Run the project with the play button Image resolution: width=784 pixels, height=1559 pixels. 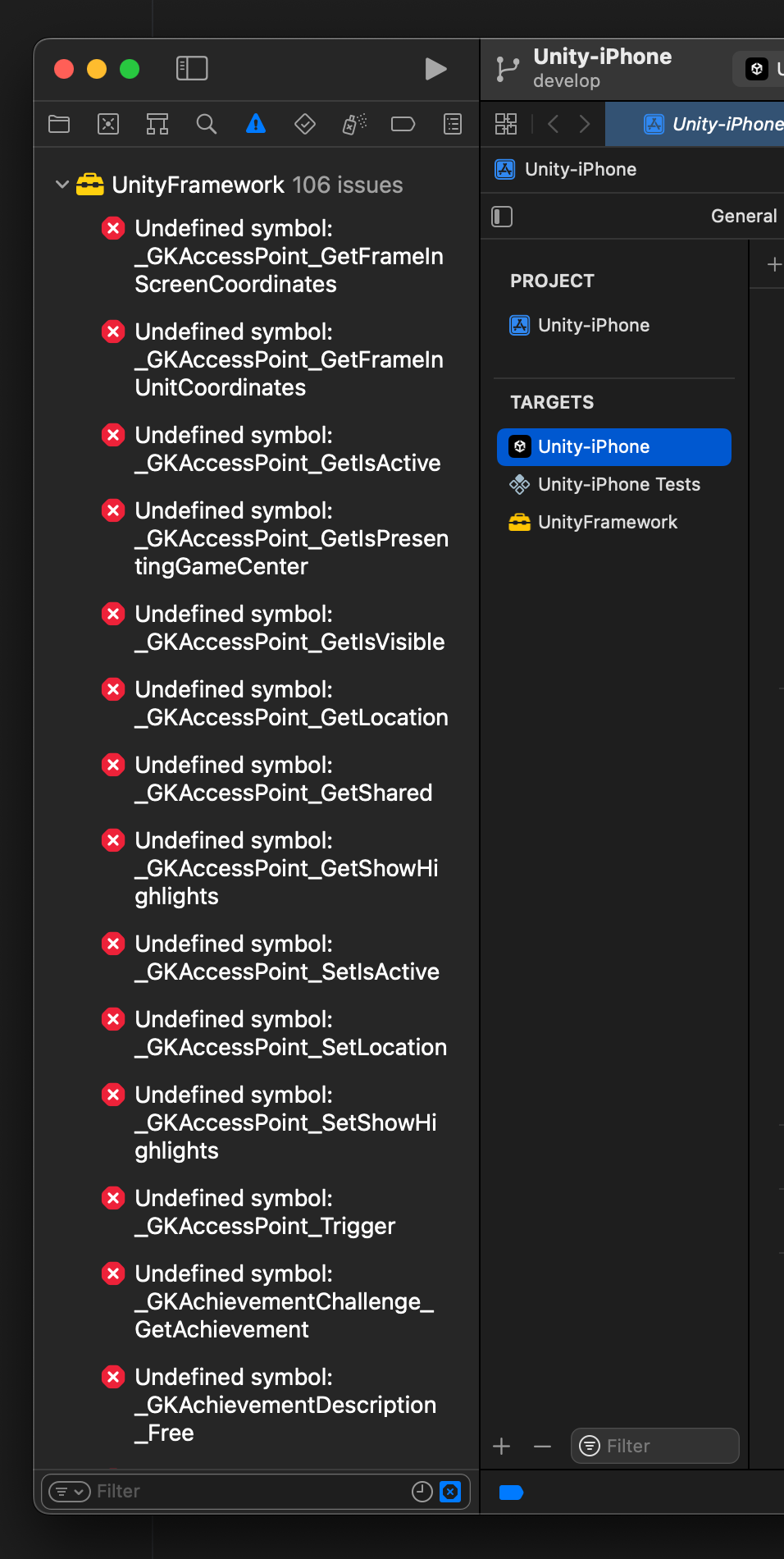click(x=435, y=69)
